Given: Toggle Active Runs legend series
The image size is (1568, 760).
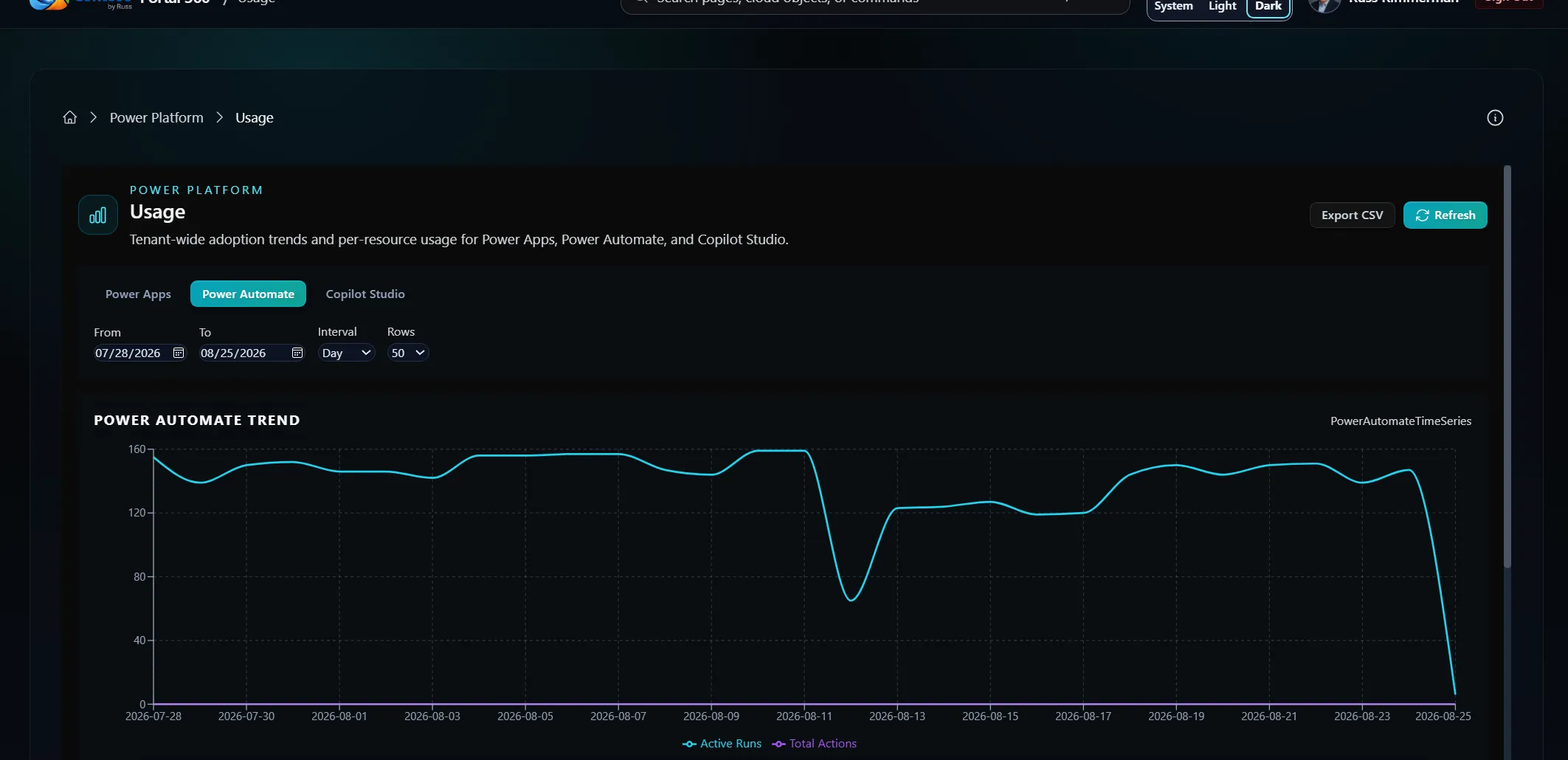Looking at the screenshot, I should tap(722, 744).
